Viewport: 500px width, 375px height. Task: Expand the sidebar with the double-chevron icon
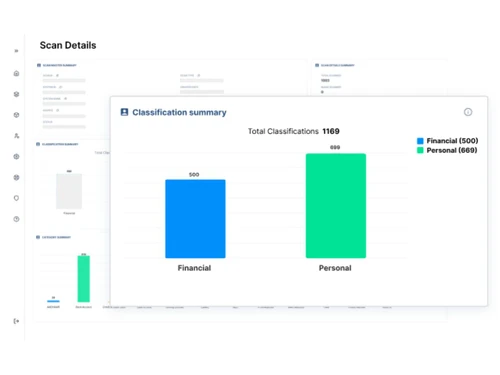point(16,51)
